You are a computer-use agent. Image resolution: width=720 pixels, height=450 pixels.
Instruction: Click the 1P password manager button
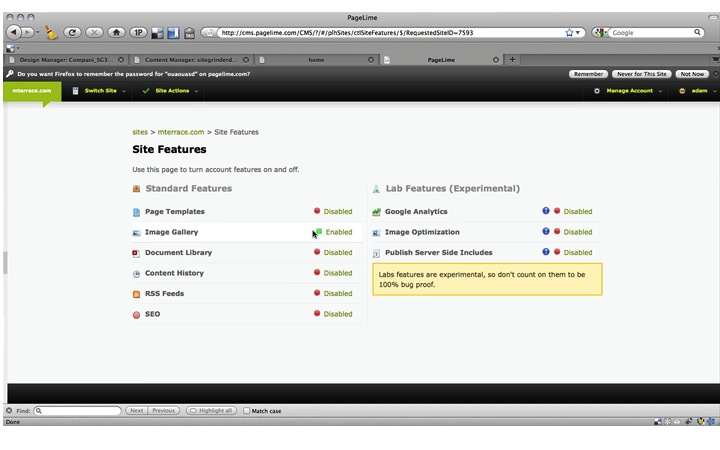(138, 33)
